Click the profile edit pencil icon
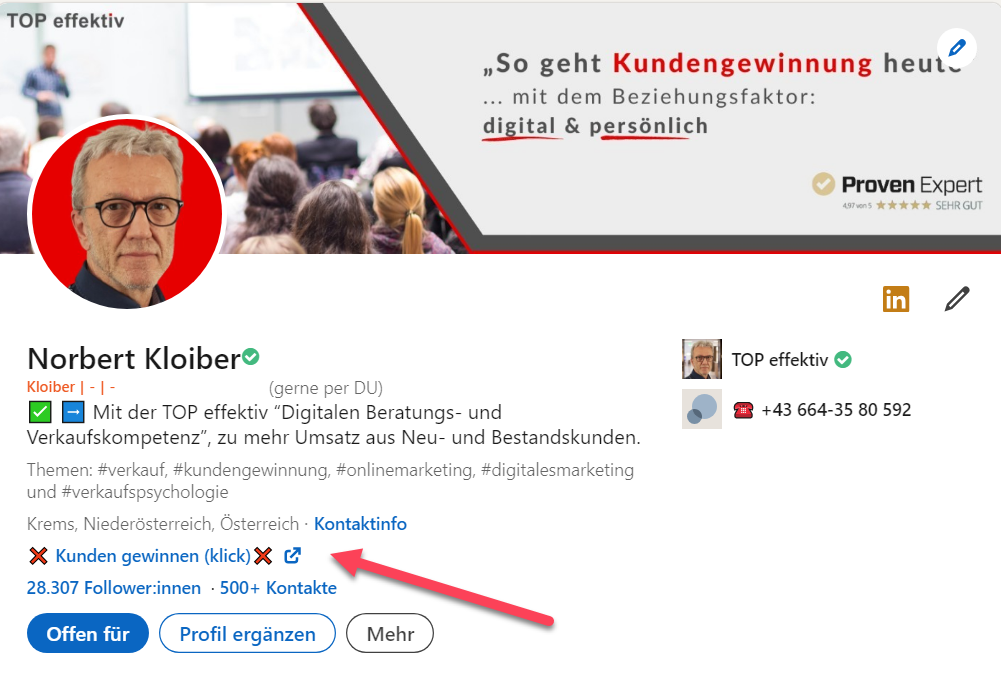 957,299
